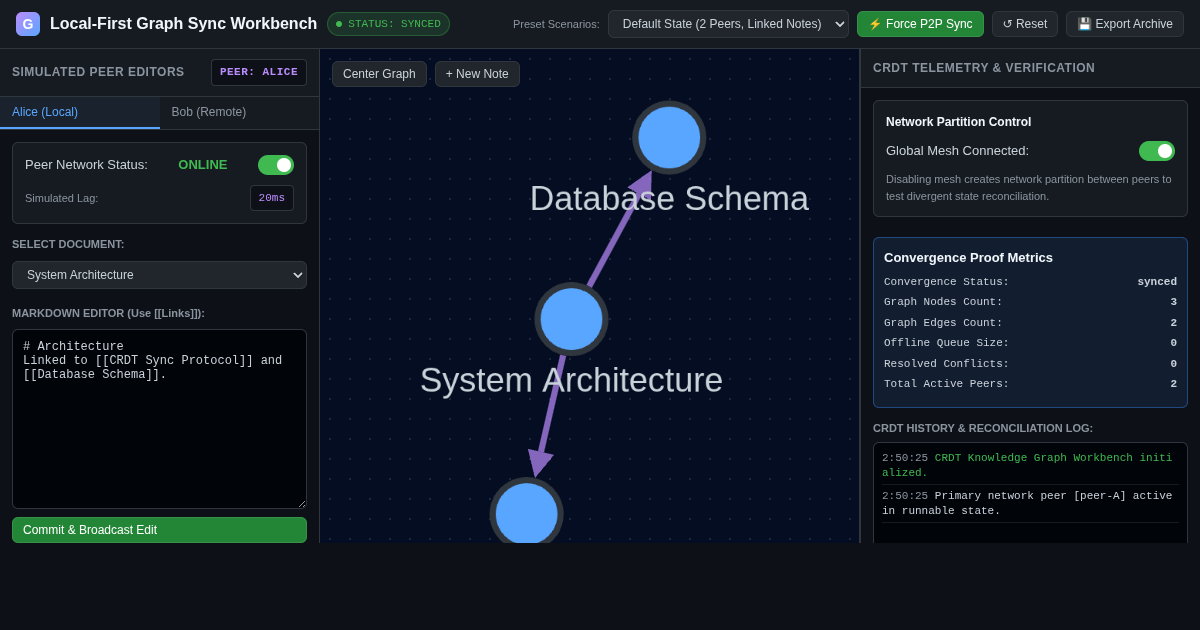Click the Resolved Conflicts row

click(1030, 364)
